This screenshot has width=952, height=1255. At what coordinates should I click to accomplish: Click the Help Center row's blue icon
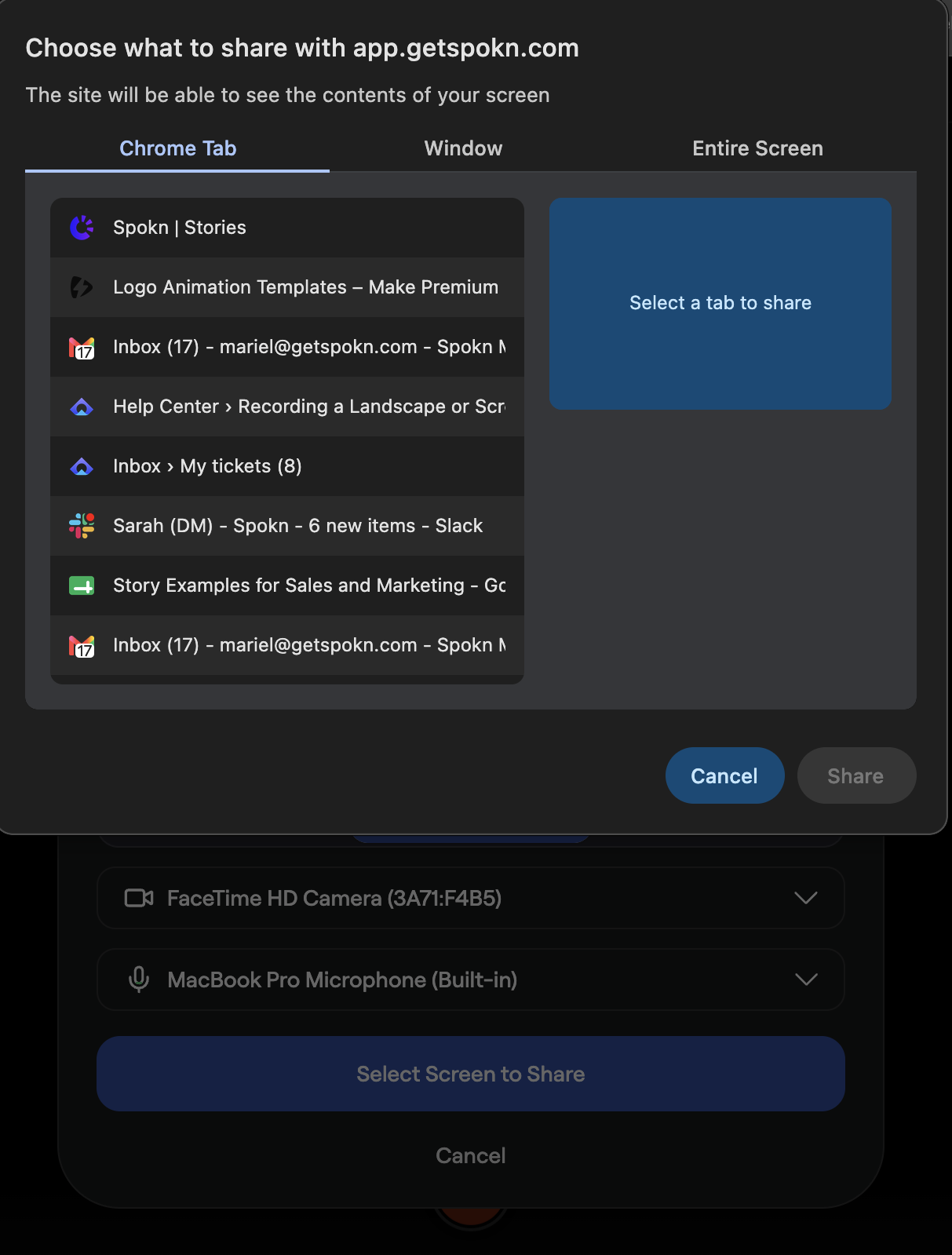coord(82,407)
